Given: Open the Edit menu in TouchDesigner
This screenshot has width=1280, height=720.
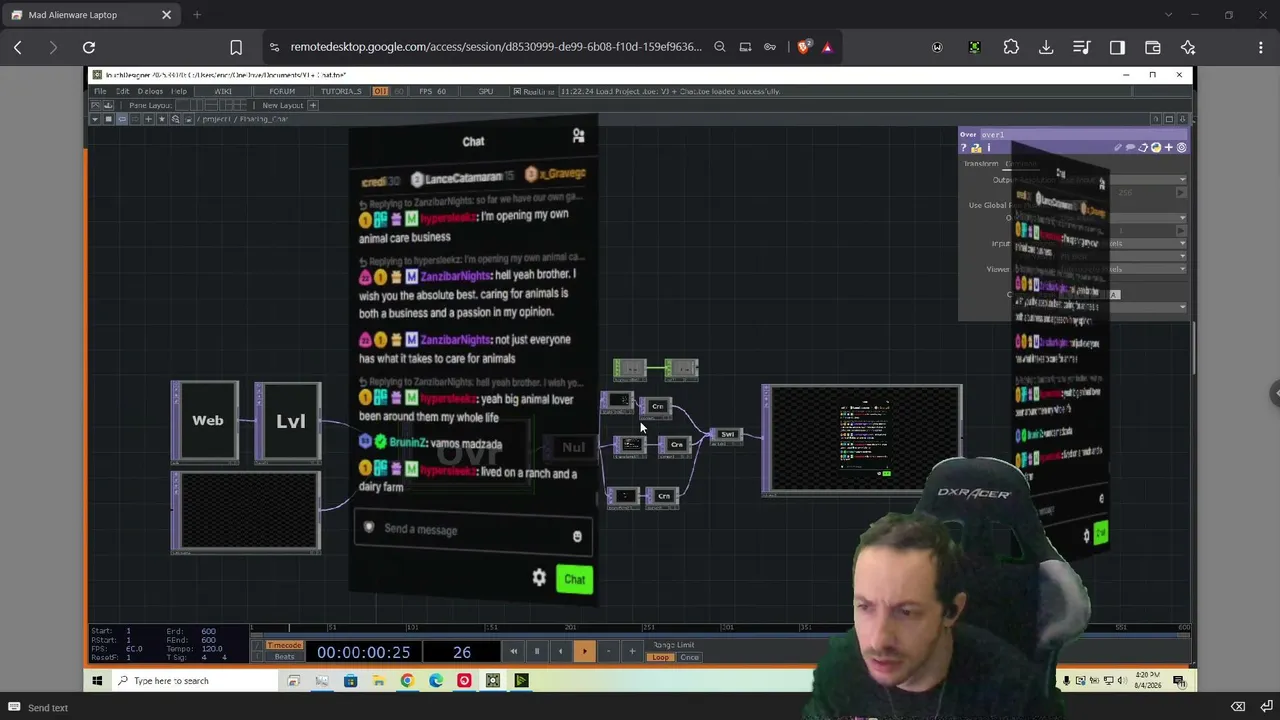Looking at the screenshot, I should pyautogui.click(x=122, y=91).
